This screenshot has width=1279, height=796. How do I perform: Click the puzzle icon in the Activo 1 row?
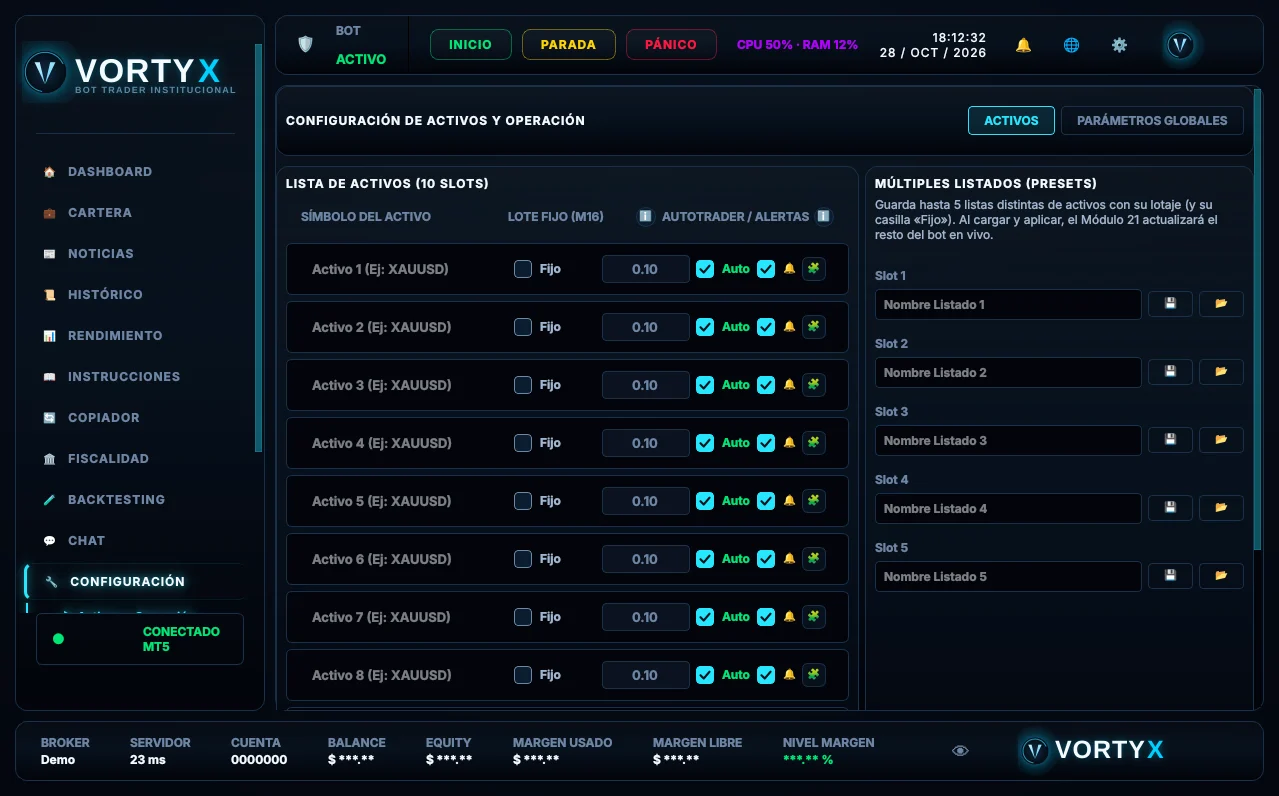(x=814, y=269)
